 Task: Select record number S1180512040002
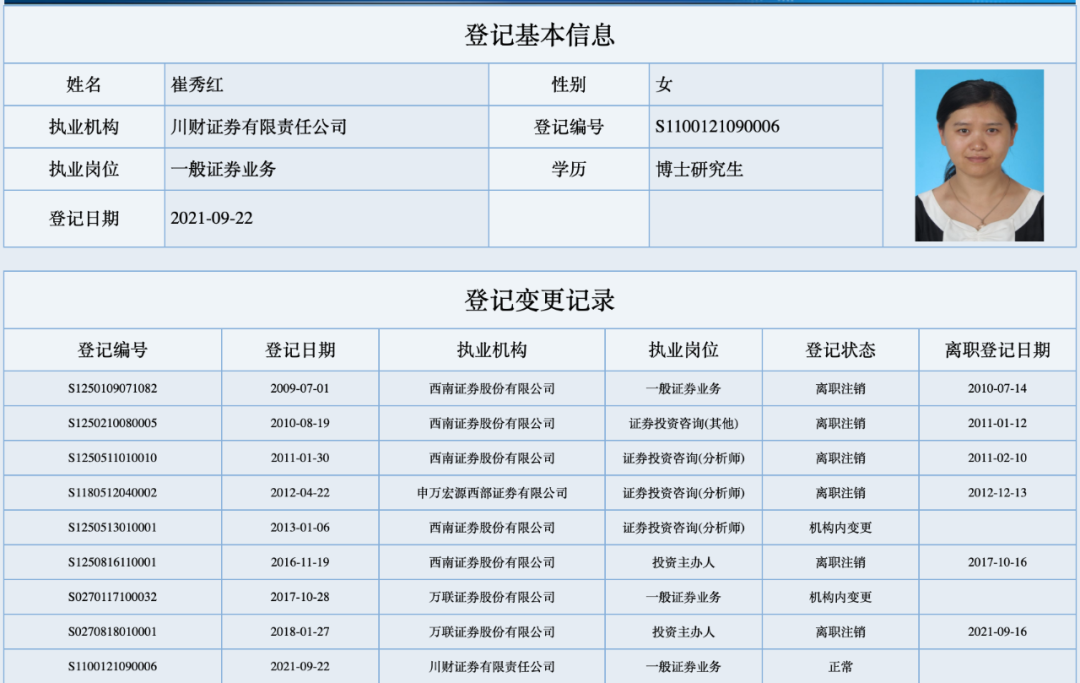pyautogui.click(x=112, y=493)
